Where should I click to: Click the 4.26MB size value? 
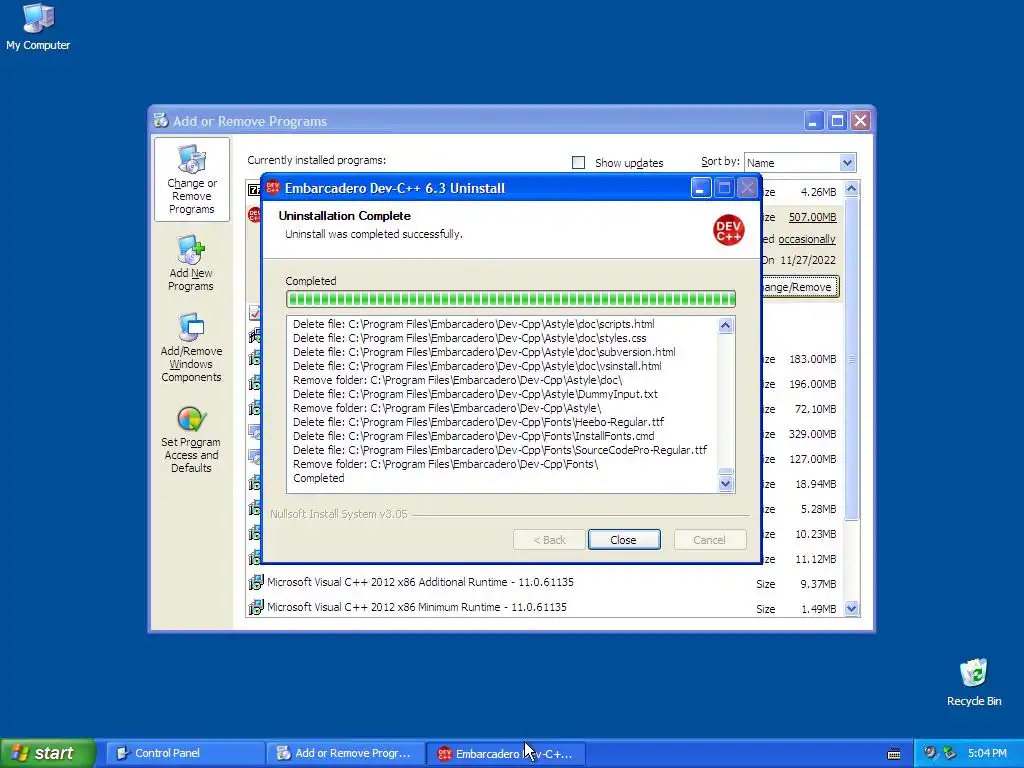point(818,192)
